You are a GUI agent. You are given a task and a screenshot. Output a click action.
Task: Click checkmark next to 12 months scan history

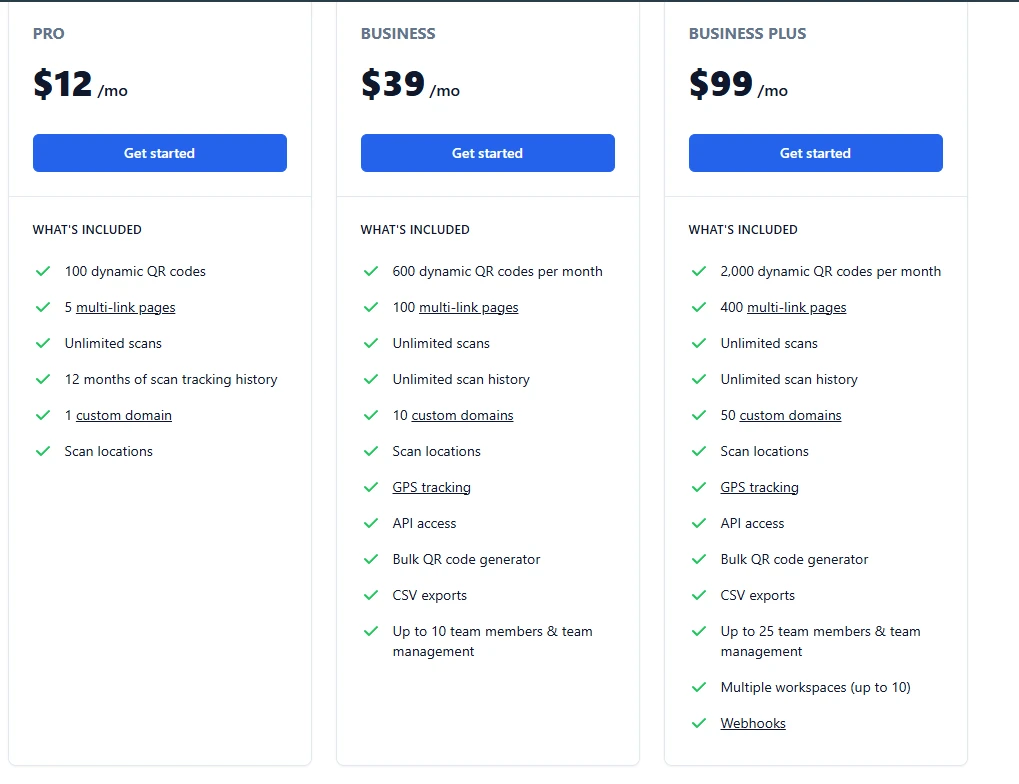point(43,379)
